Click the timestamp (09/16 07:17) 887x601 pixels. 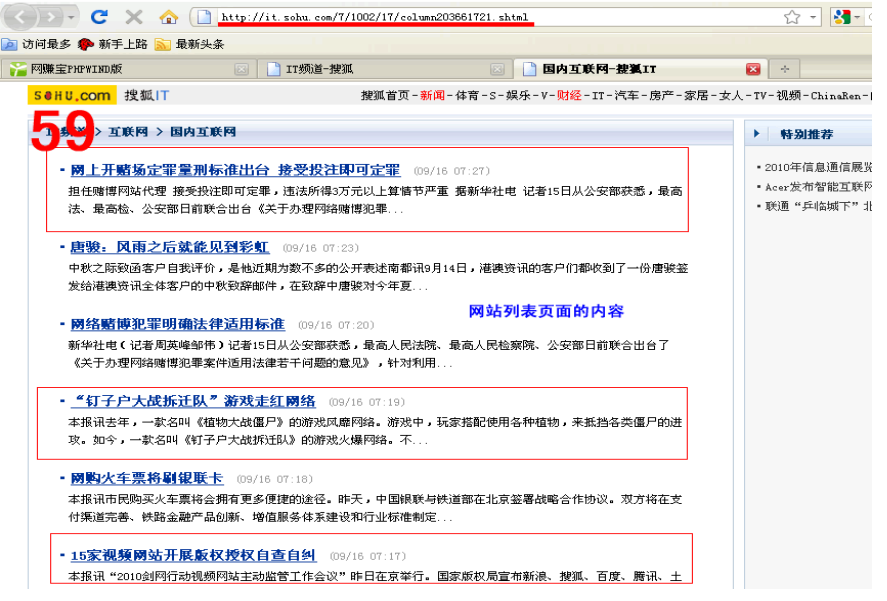pyautogui.click(x=368, y=556)
